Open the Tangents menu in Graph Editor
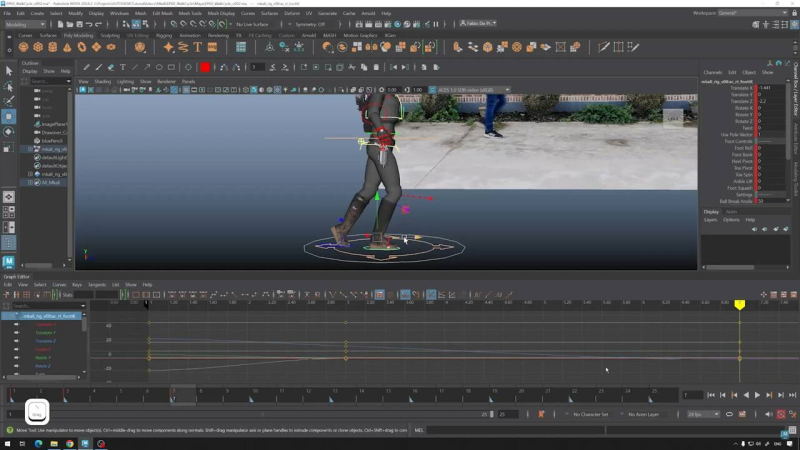Screen dimensions: 800x450 (97, 285)
